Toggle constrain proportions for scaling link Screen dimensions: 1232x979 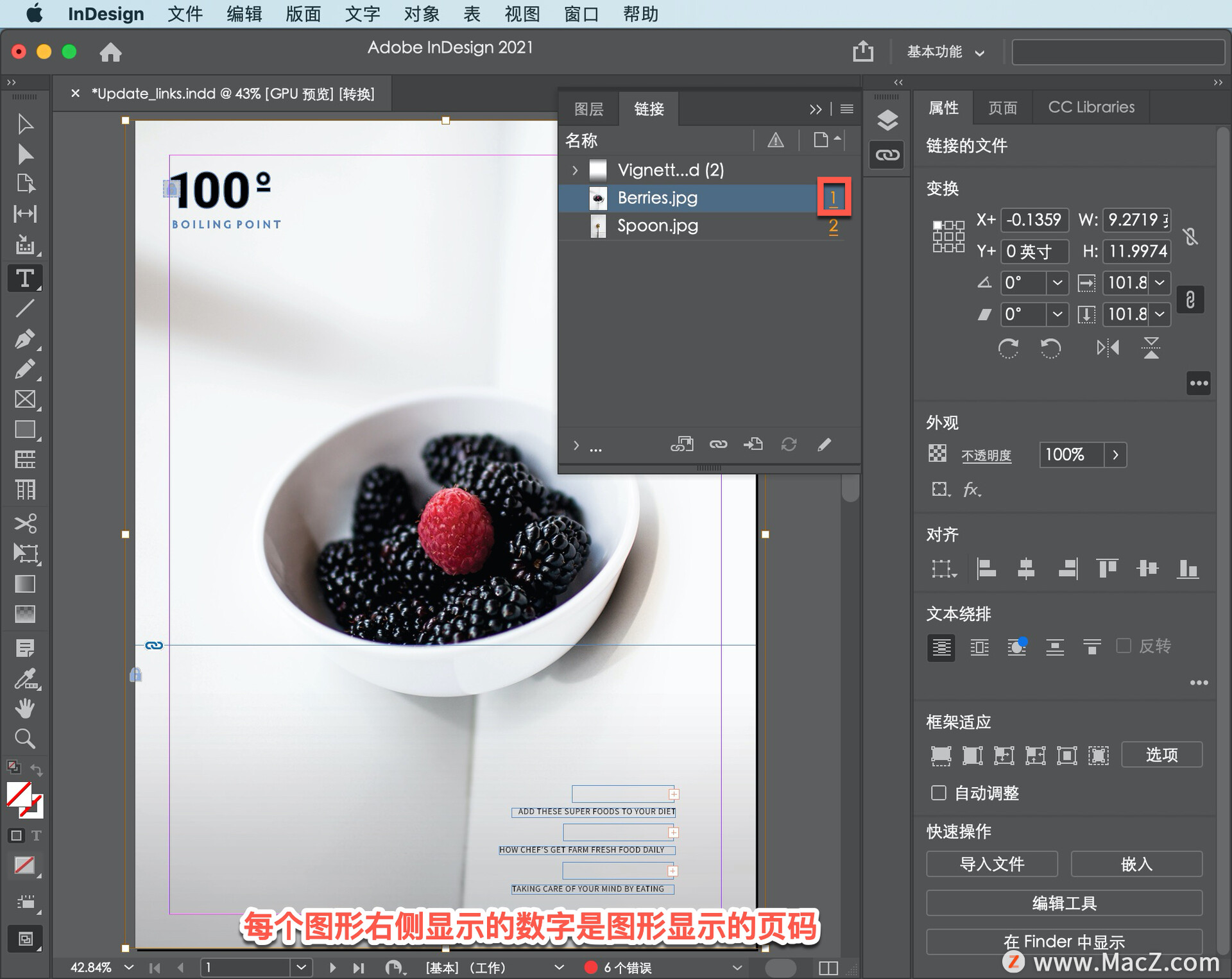pyautogui.click(x=1190, y=300)
